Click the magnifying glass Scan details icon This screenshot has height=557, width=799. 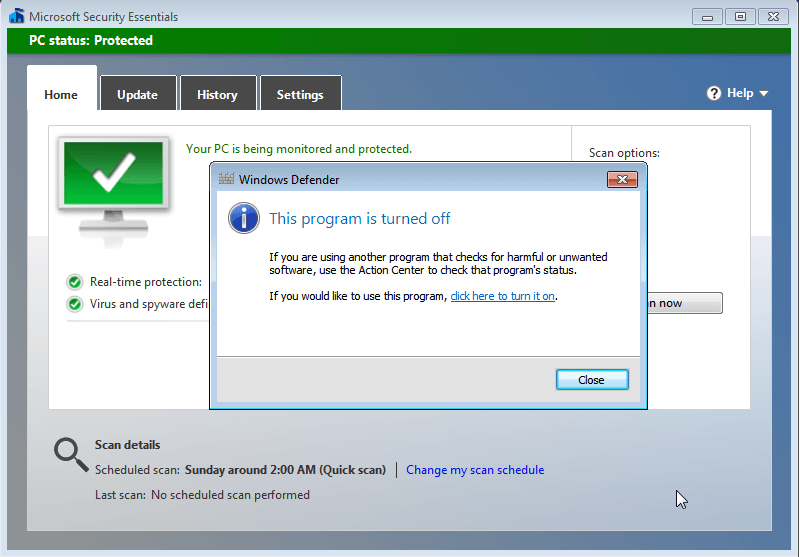point(71,455)
